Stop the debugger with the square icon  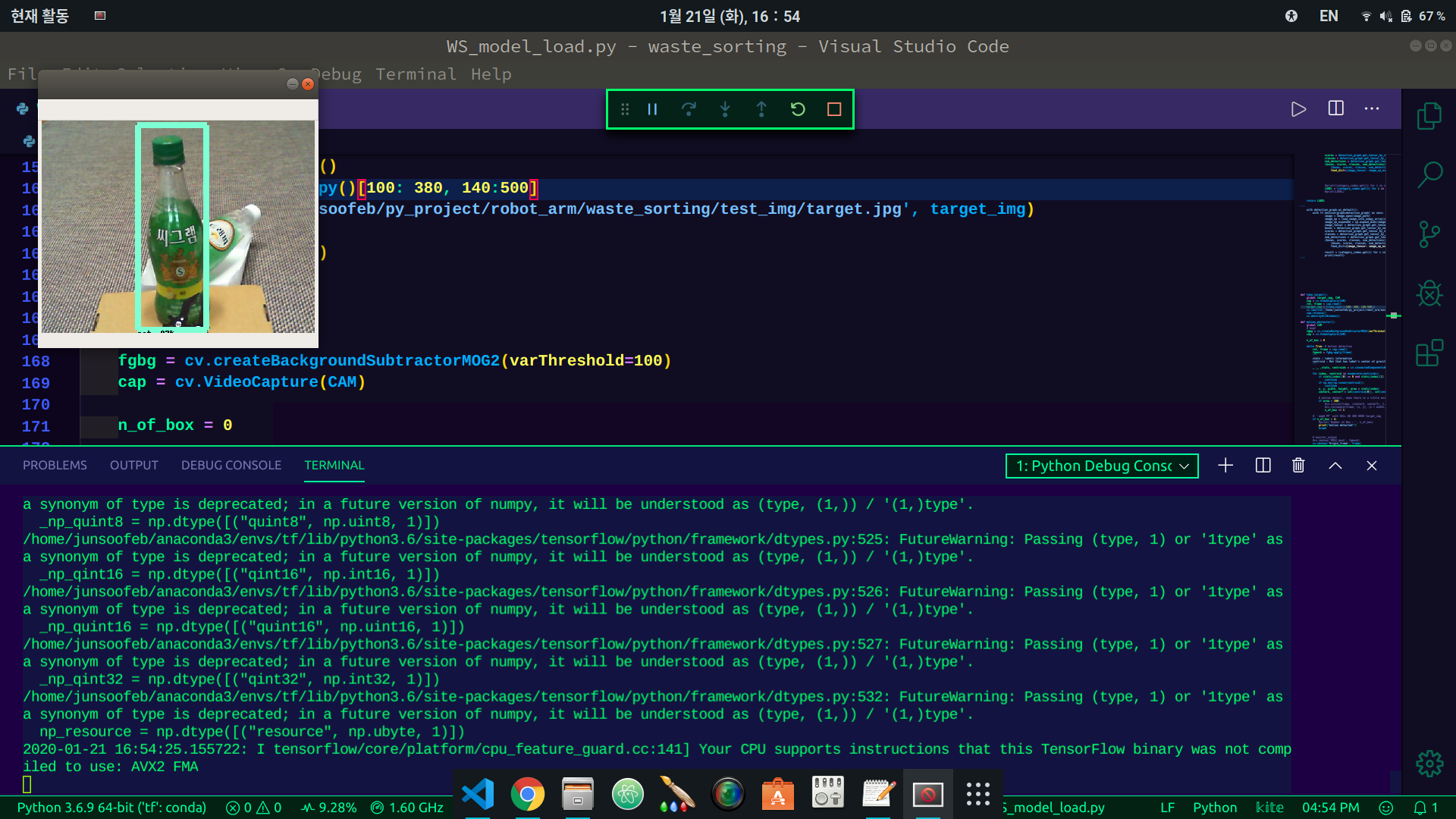[x=834, y=109]
